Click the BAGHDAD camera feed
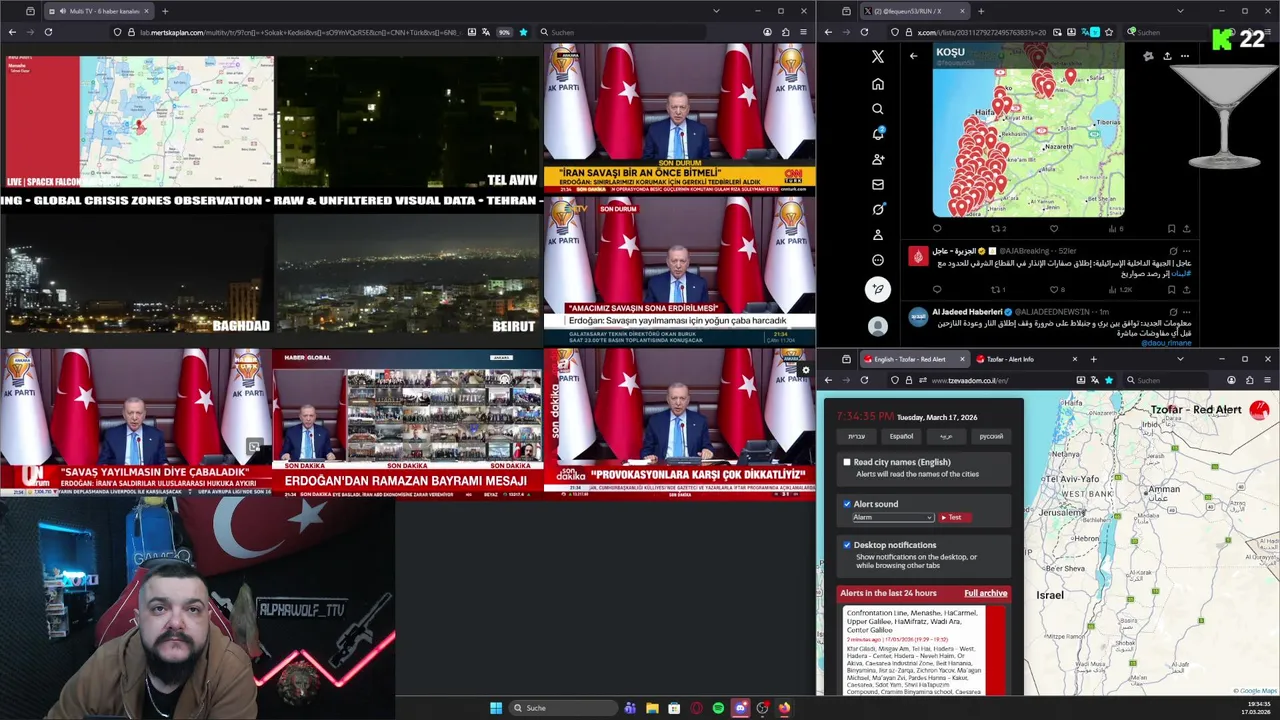The image size is (1280, 720). pyautogui.click(x=136, y=273)
